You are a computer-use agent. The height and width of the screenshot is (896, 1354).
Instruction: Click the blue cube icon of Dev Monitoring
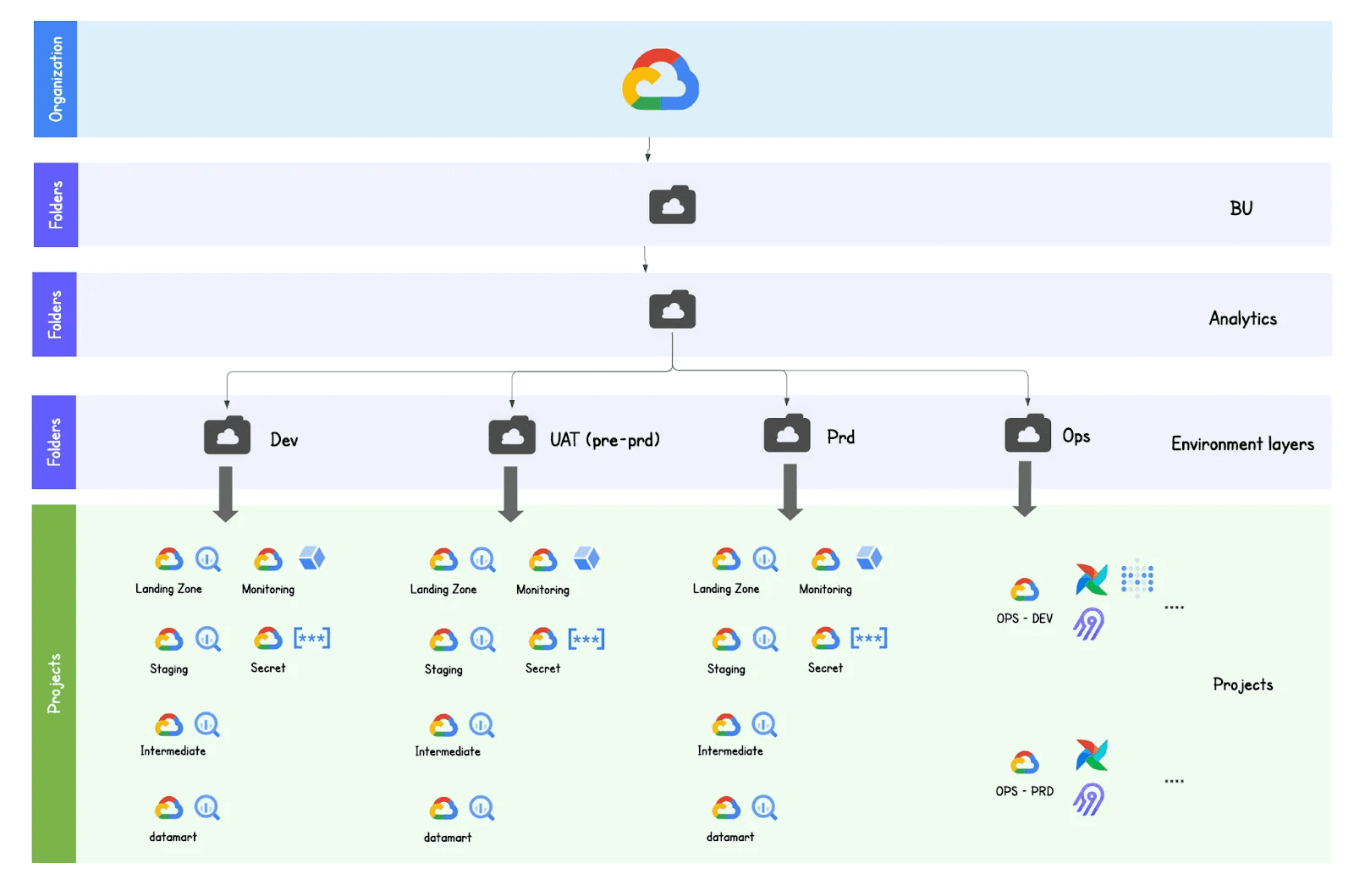click(x=312, y=558)
